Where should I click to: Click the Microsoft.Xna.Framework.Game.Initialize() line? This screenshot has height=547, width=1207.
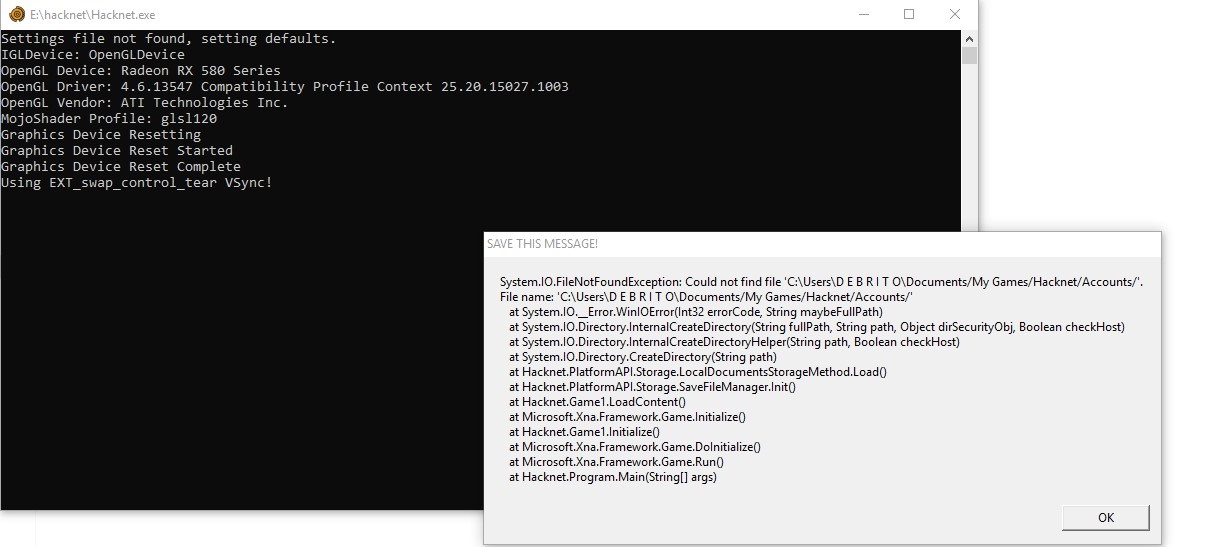coord(628,417)
